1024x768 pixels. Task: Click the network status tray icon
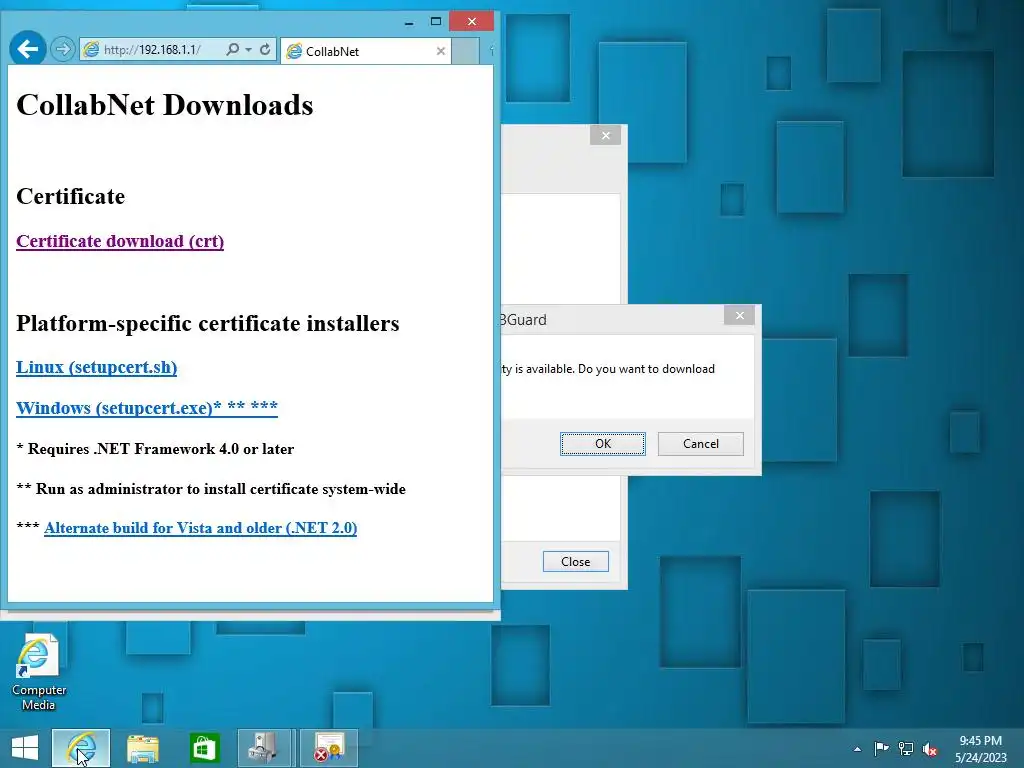906,749
